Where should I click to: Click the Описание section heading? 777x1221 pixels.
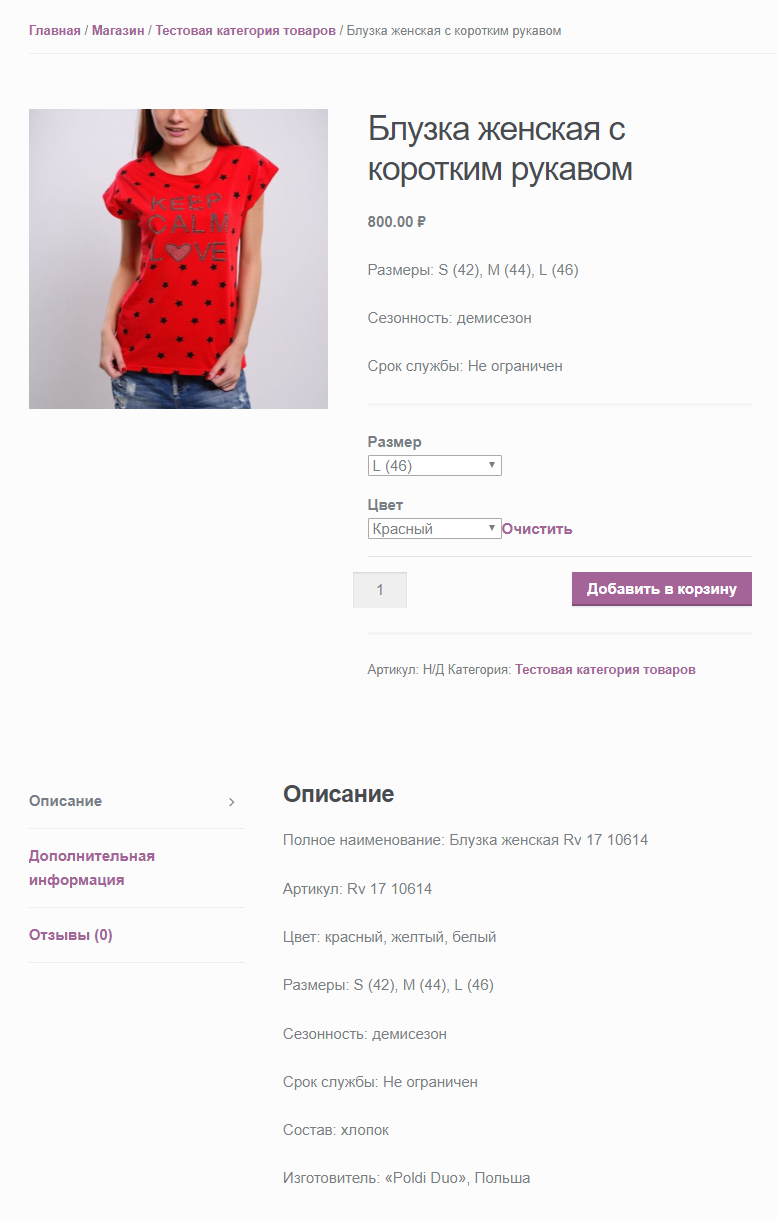pos(339,794)
